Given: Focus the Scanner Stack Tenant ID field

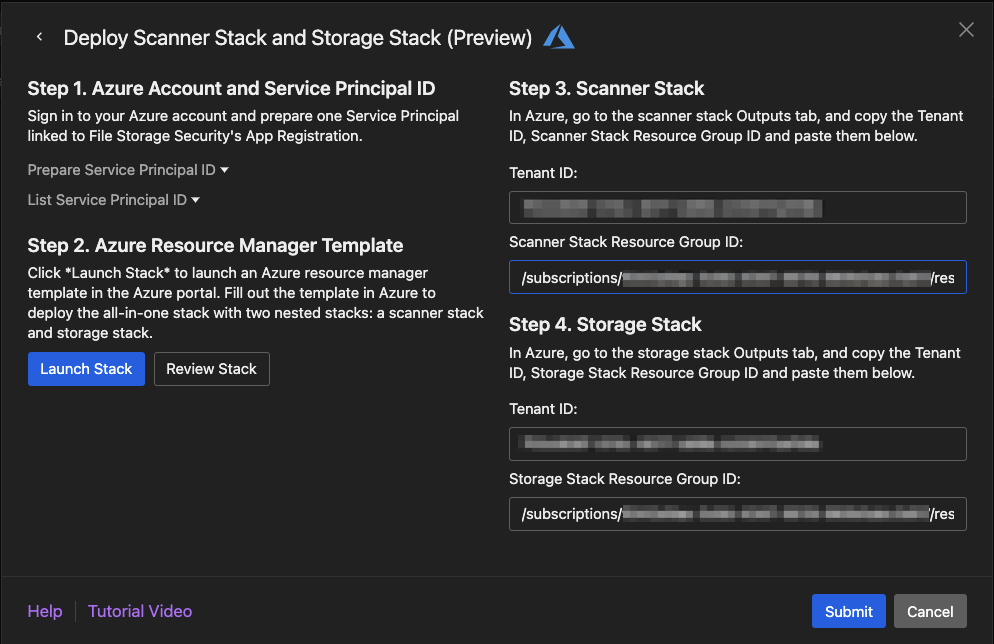Looking at the screenshot, I should (737, 208).
